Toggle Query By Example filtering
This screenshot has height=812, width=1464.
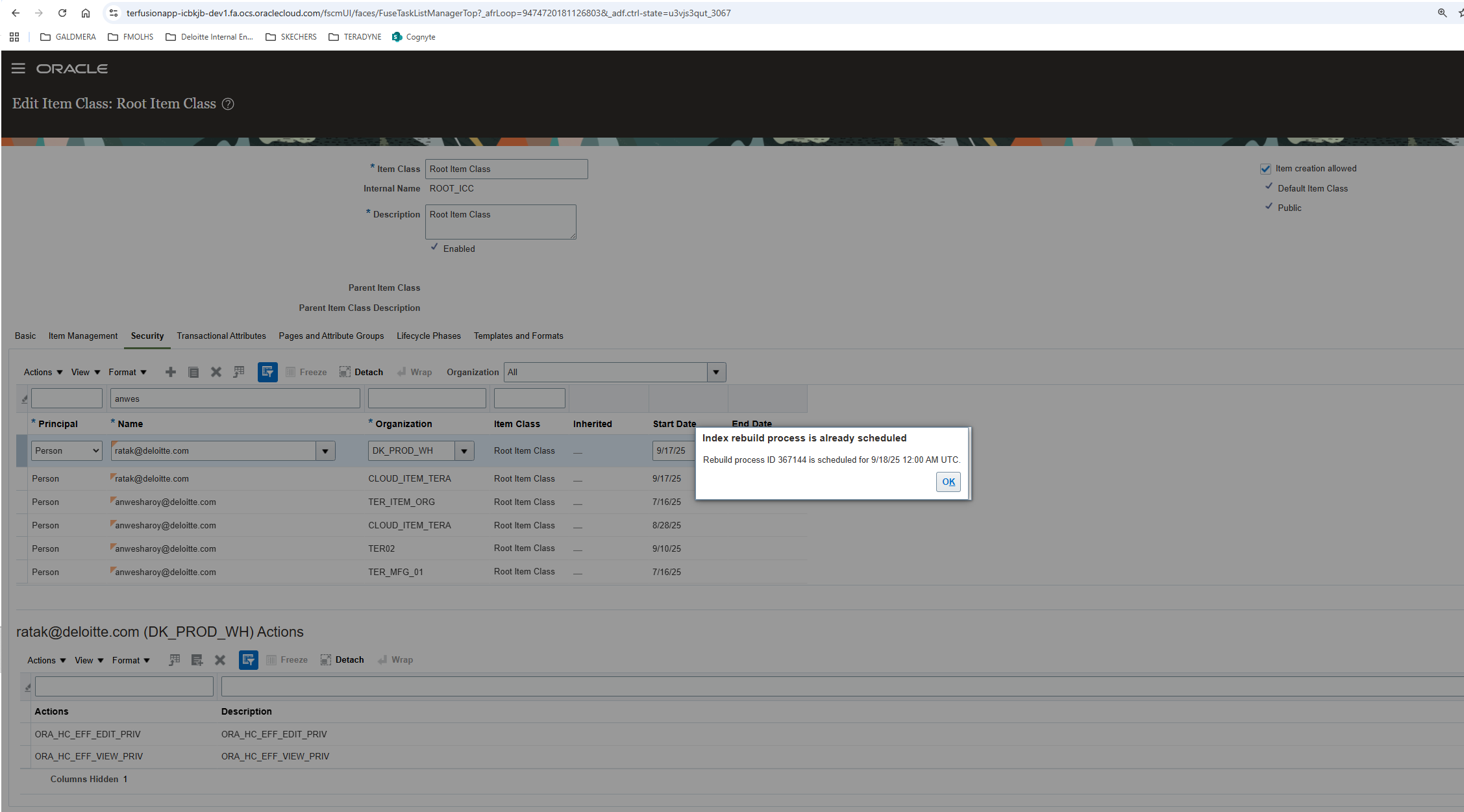tap(267, 372)
